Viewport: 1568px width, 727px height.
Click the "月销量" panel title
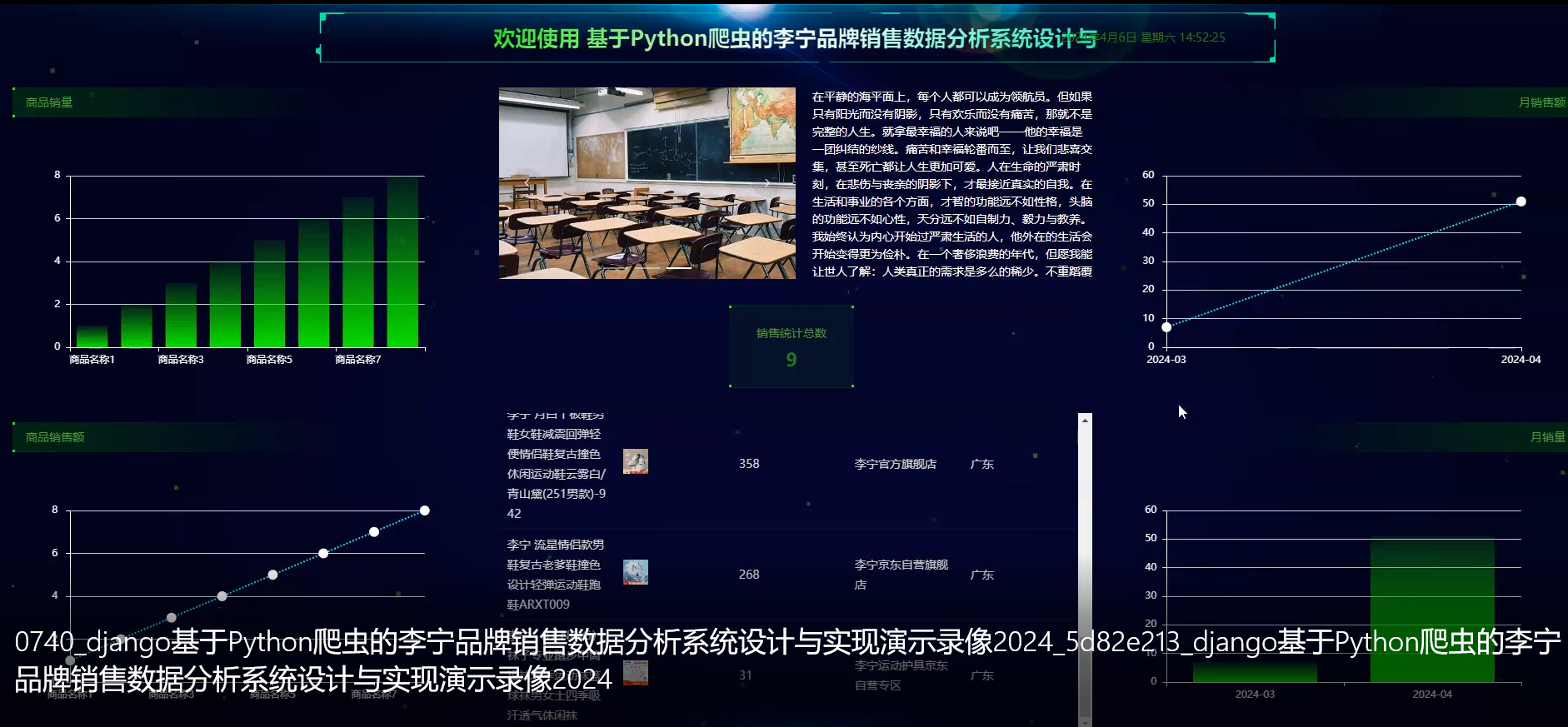point(1548,437)
